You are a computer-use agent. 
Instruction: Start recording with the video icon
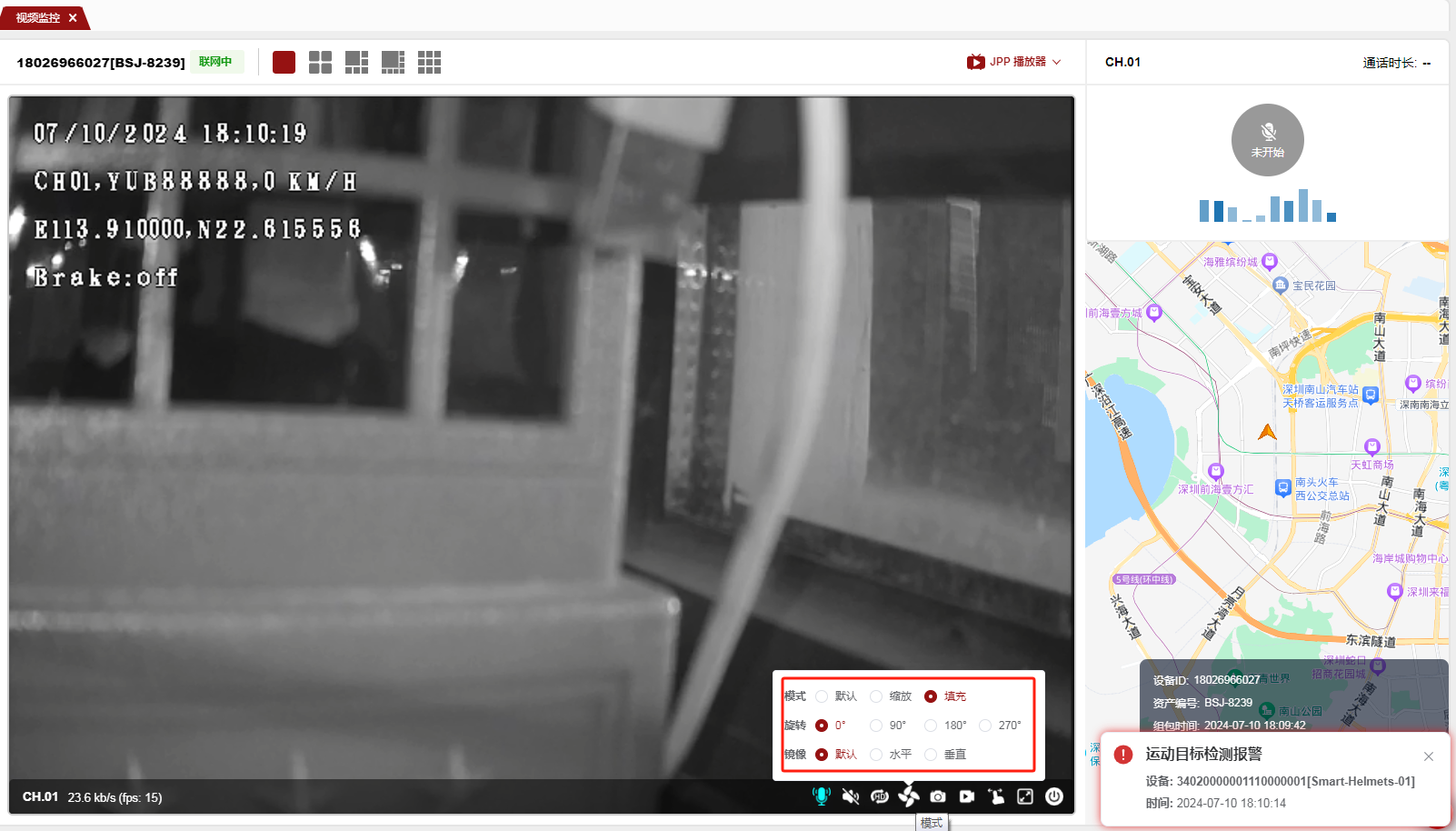coord(967,796)
